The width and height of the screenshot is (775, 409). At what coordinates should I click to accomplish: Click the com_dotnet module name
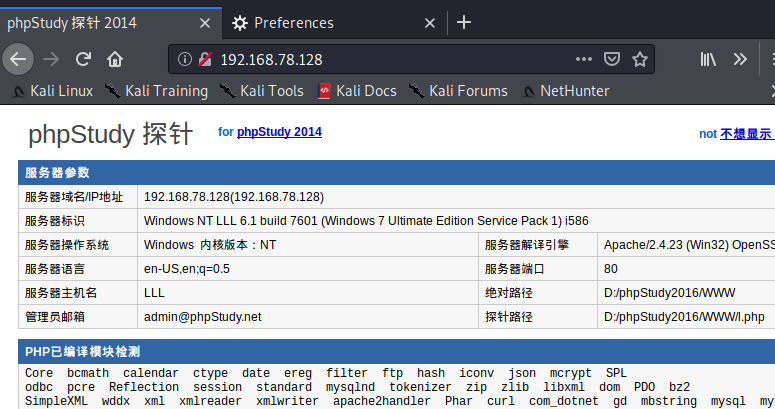point(563,401)
